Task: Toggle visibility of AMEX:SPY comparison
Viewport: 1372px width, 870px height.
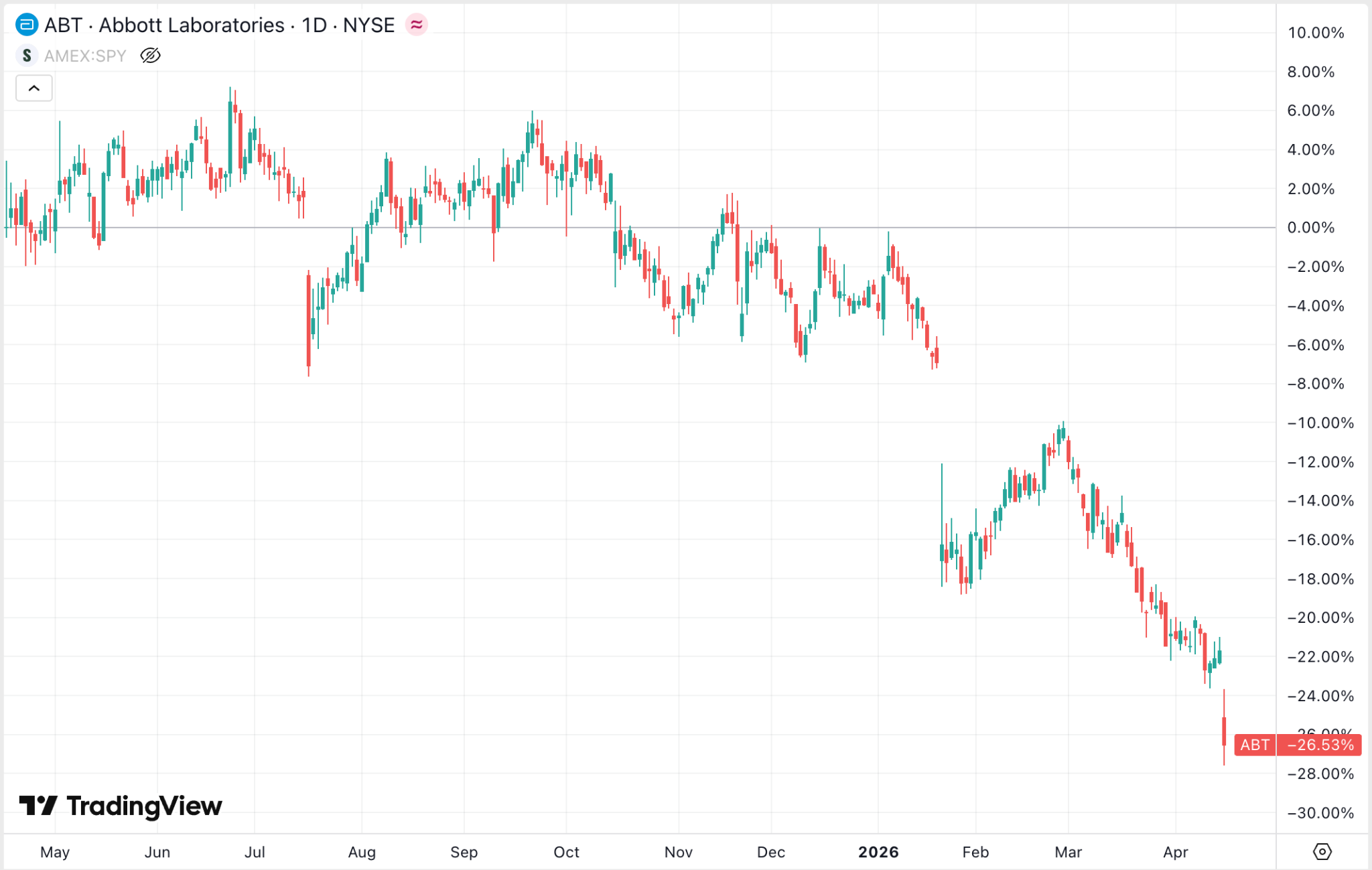Action: click(150, 56)
